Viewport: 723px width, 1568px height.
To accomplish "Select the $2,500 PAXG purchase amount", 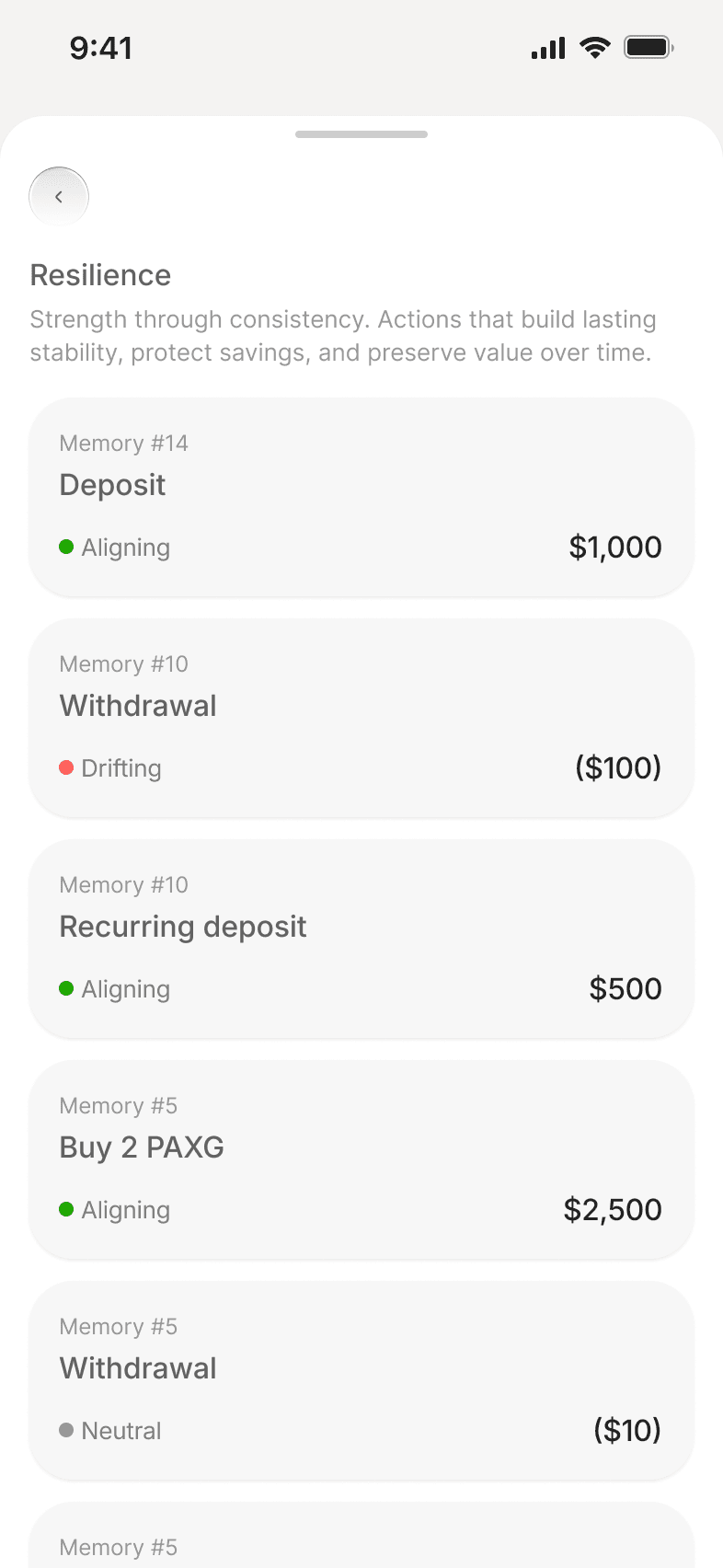I will coord(613,1209).
